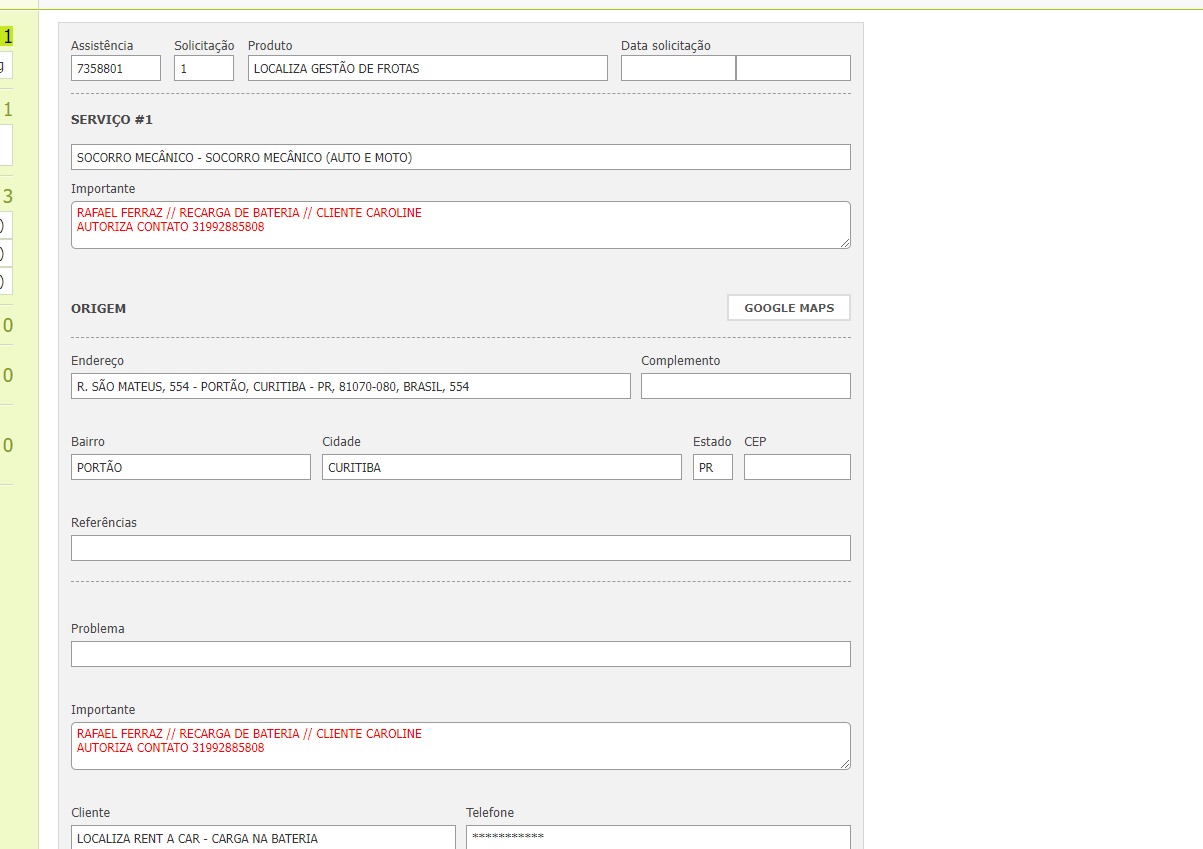1203x849 pixels.
Task: Click the Data solicitação label
Action: pyautogui.click(x=666, y=45)
